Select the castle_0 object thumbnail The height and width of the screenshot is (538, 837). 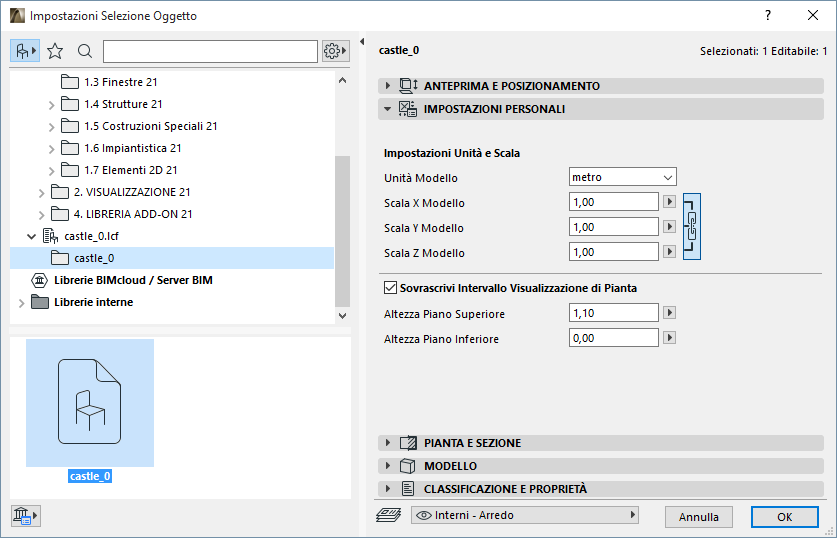click(90, 403)
